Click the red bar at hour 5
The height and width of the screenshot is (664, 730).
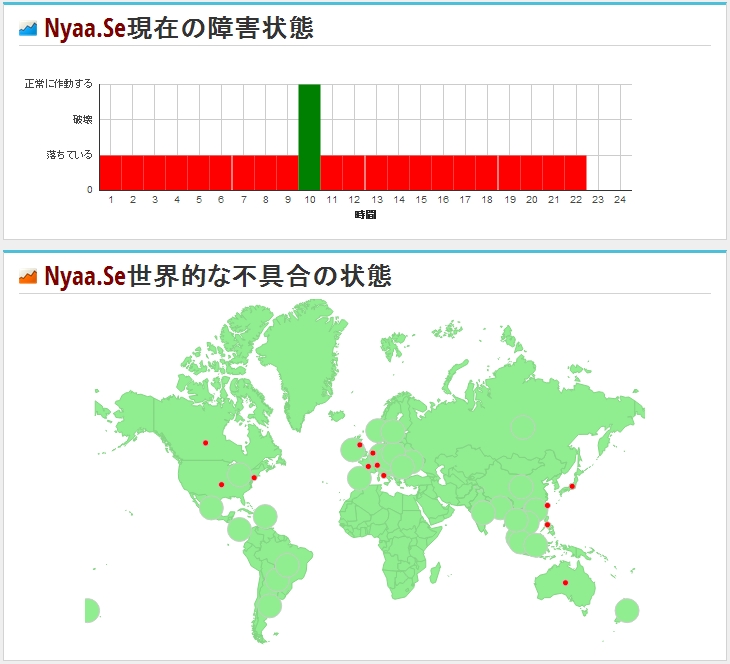pyautogui.click(x=199, y=173)
